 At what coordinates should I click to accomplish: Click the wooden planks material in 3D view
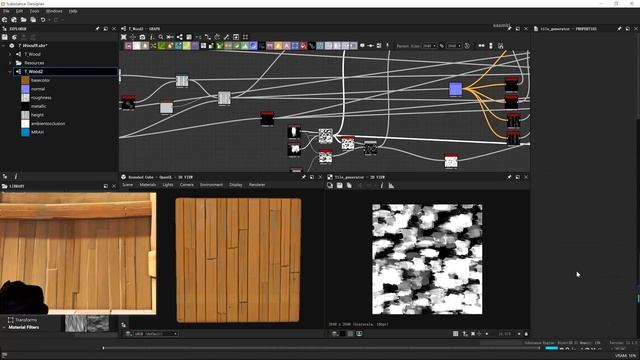coord(238,260)
